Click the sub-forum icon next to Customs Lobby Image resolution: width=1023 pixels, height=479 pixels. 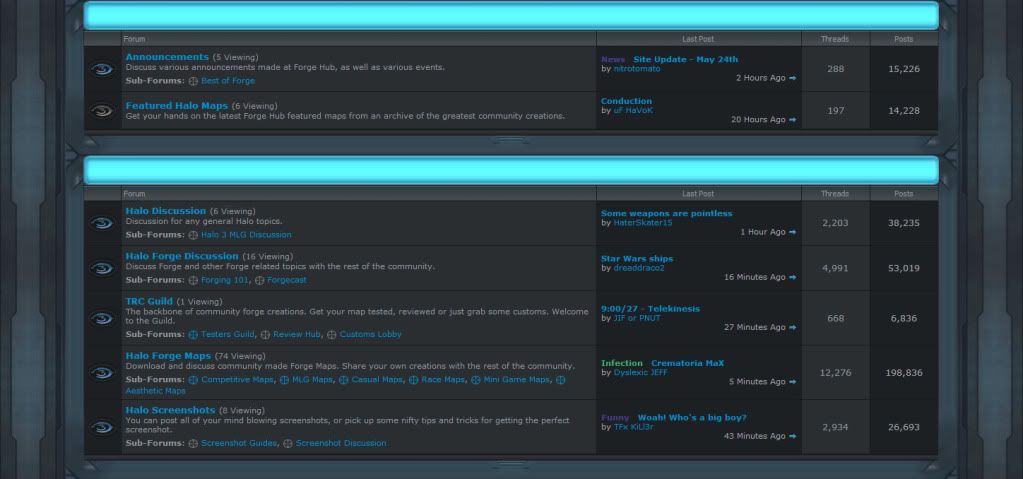click(331, 335)
